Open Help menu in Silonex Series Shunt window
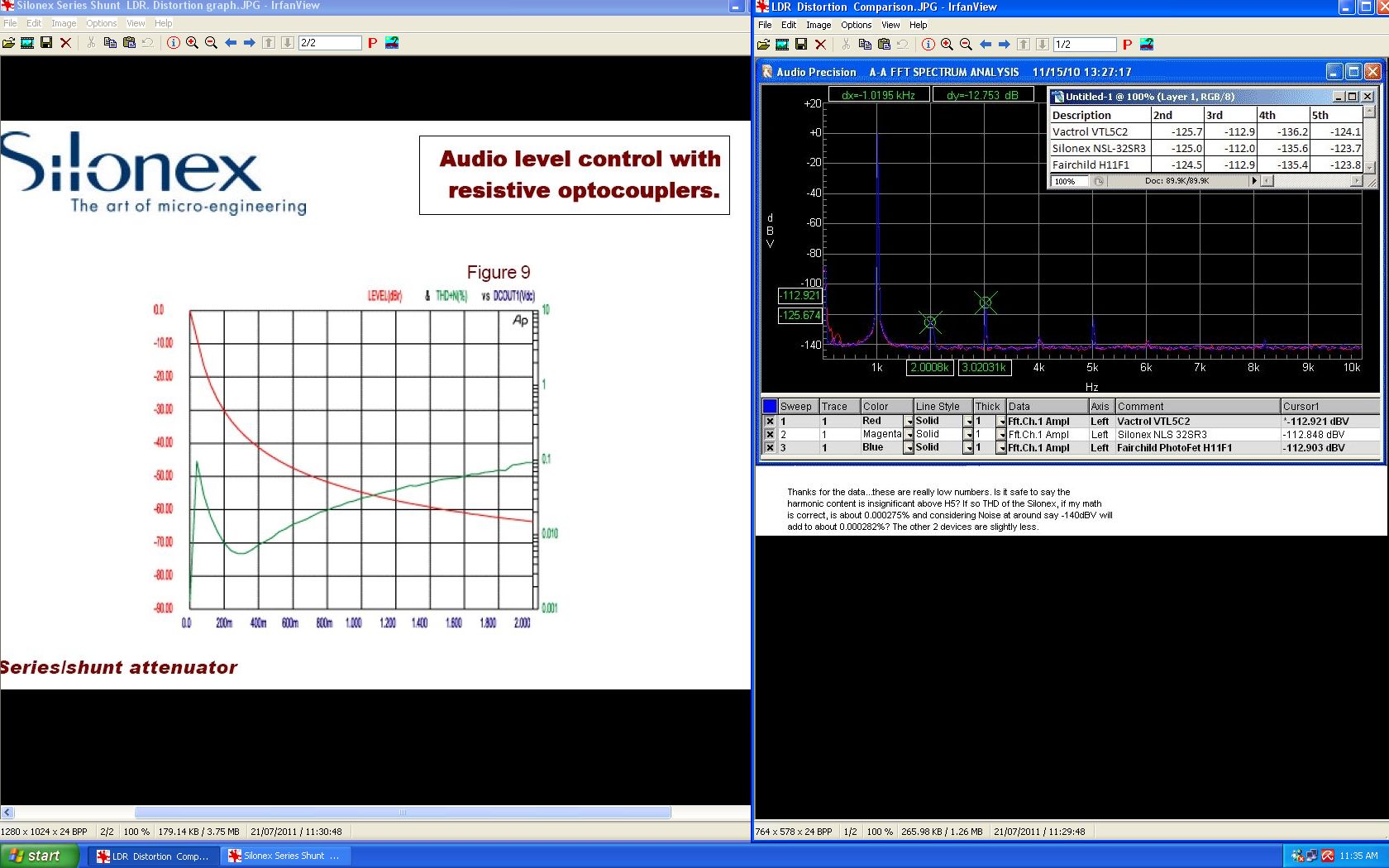The width and height of the screenshot is (1389, 868). point(164,23)
